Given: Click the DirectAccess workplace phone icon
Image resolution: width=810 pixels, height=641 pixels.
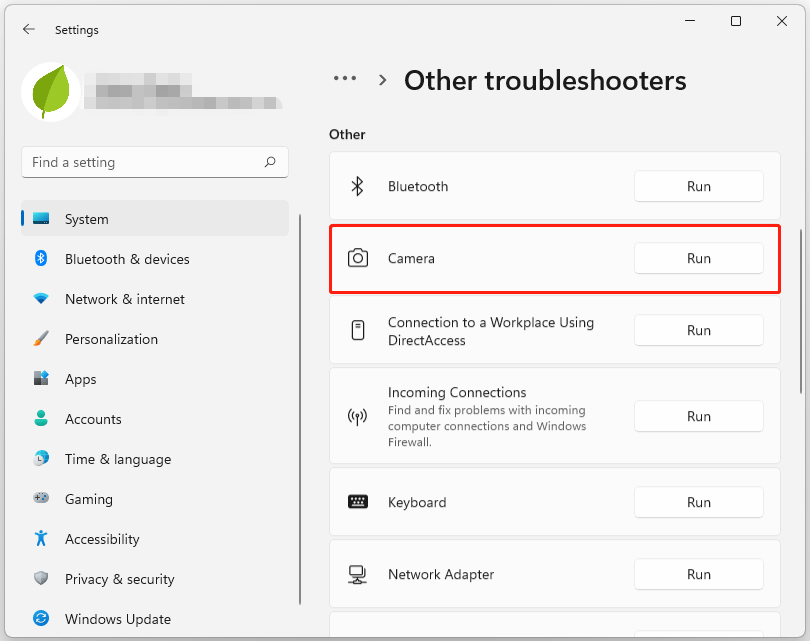Looking at the screenshot, I should (x=357, y=331).
